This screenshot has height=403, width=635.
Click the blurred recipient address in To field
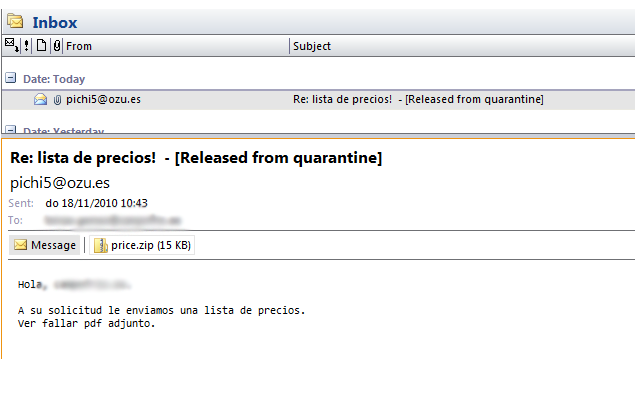(x=112, y=219)
